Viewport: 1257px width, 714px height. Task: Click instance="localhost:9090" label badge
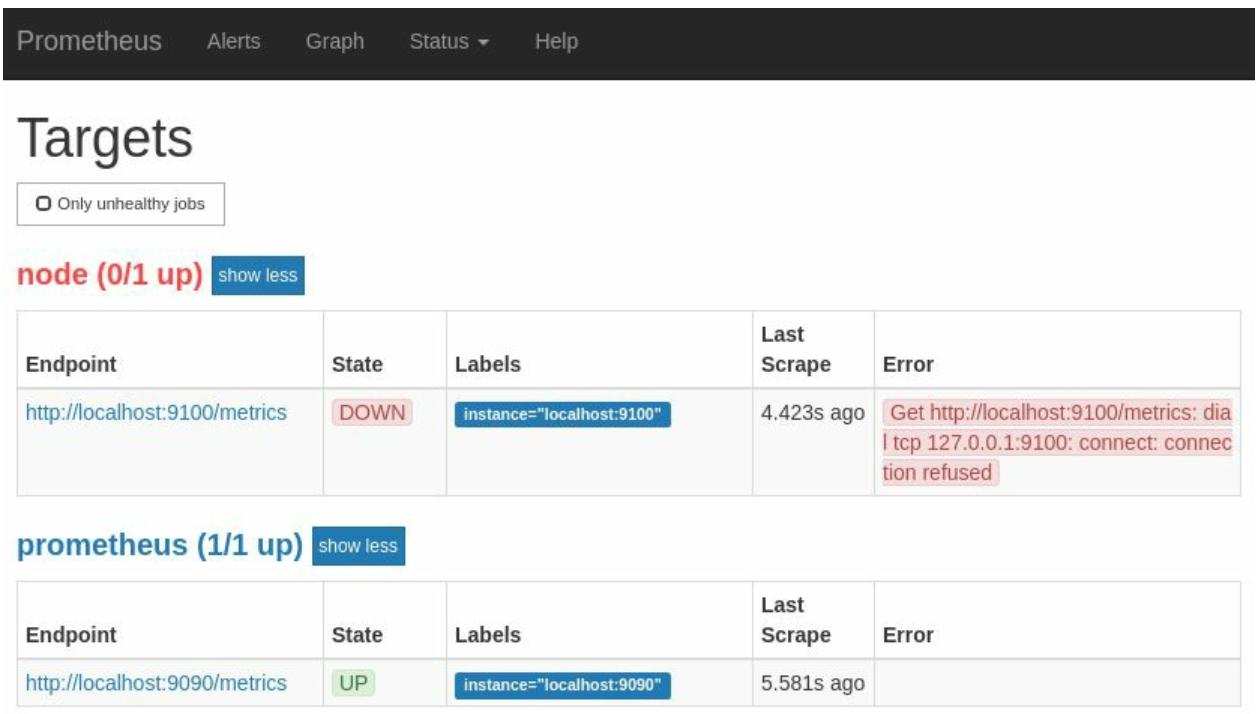point(562,685)
